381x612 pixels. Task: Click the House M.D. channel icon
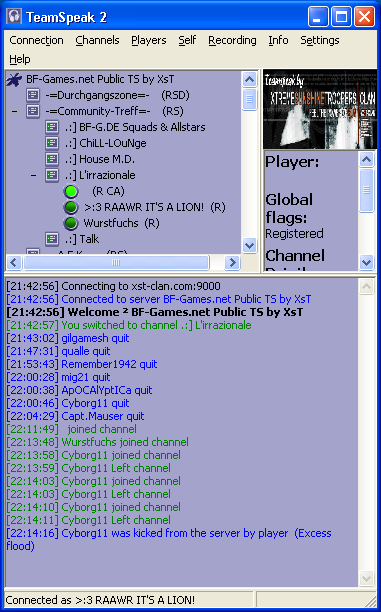point(52,159)
